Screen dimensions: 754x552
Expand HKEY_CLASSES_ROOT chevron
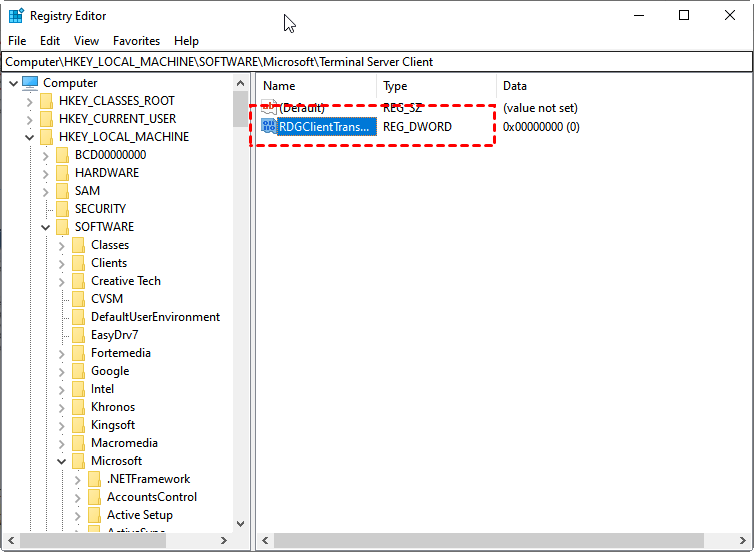click(29, 101)
